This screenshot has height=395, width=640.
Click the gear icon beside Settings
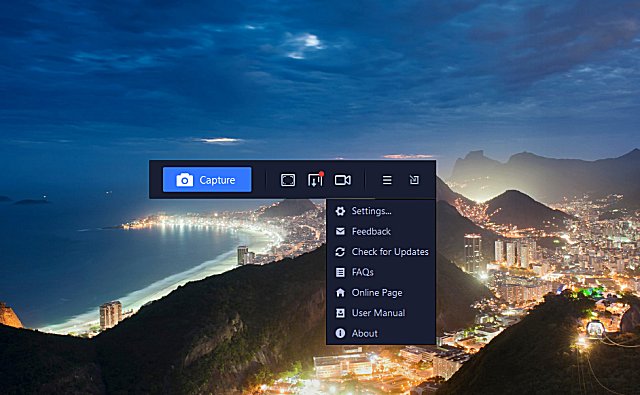coord(340,211)
